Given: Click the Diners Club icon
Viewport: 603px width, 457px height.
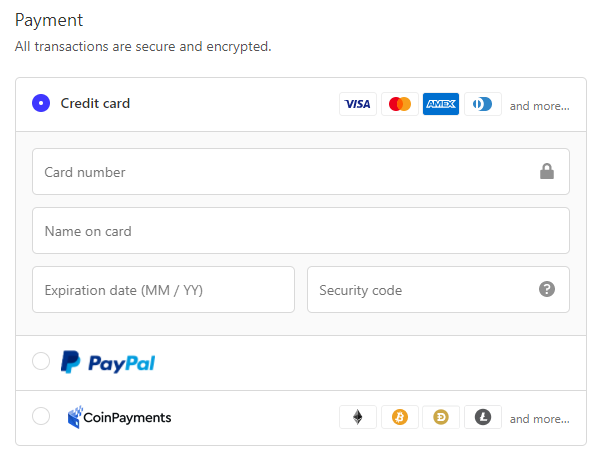Looking at the screenshot, I should 483,104.
